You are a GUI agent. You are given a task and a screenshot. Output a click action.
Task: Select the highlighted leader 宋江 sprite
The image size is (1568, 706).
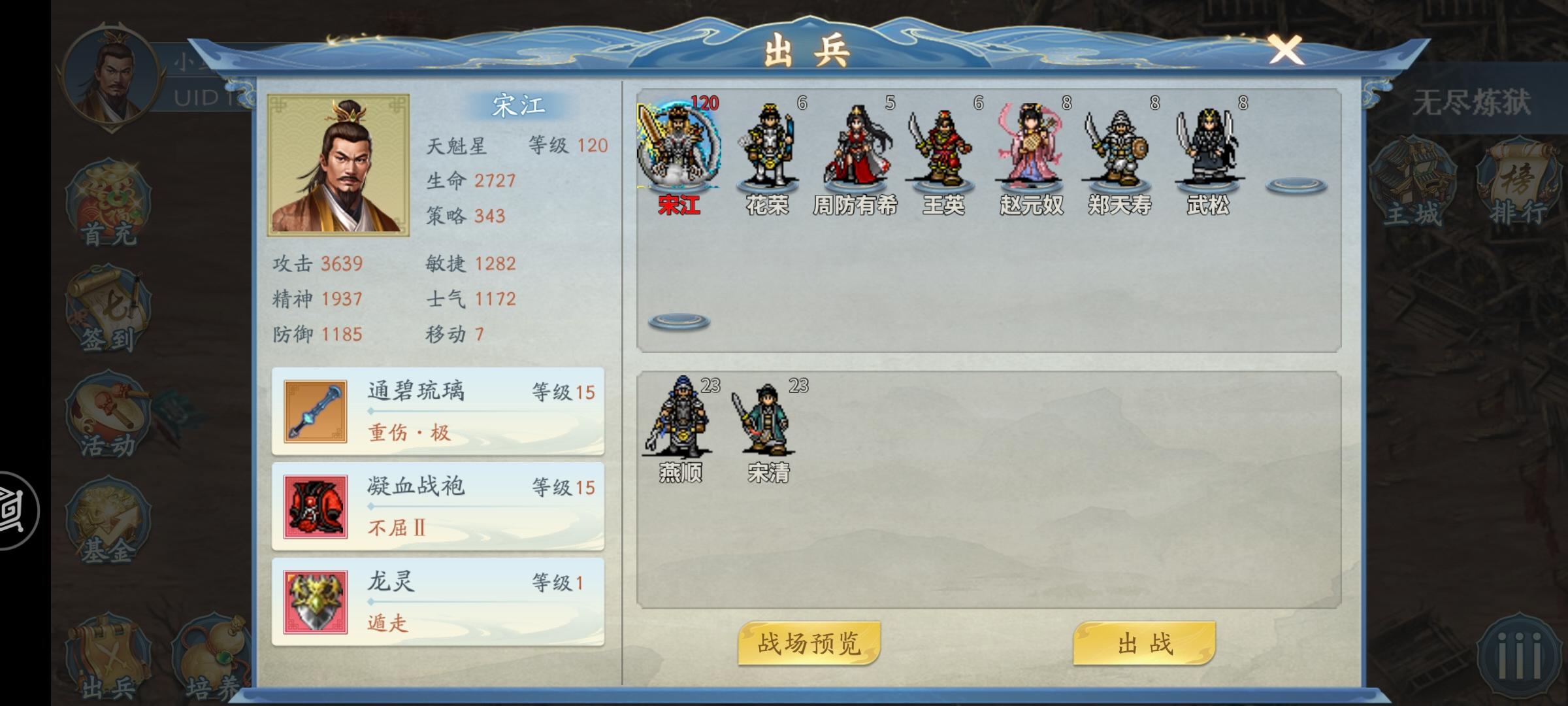[x=679, y=154]
